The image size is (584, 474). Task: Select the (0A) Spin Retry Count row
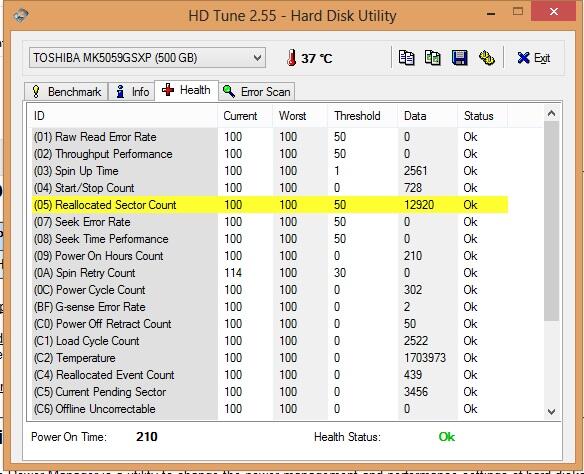[x=270, y=273]
